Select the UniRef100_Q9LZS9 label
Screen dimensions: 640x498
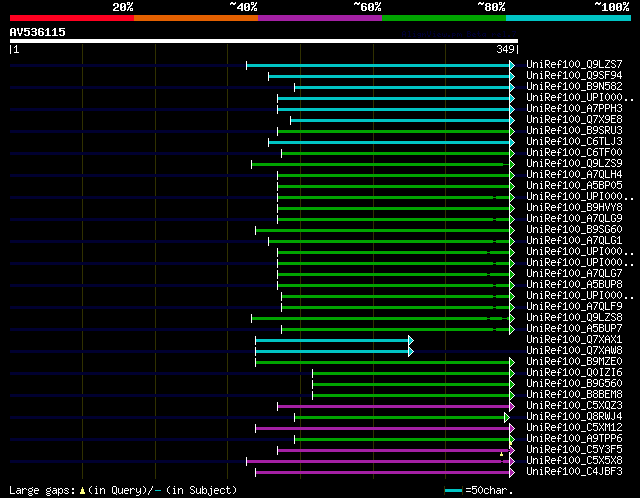574,164
